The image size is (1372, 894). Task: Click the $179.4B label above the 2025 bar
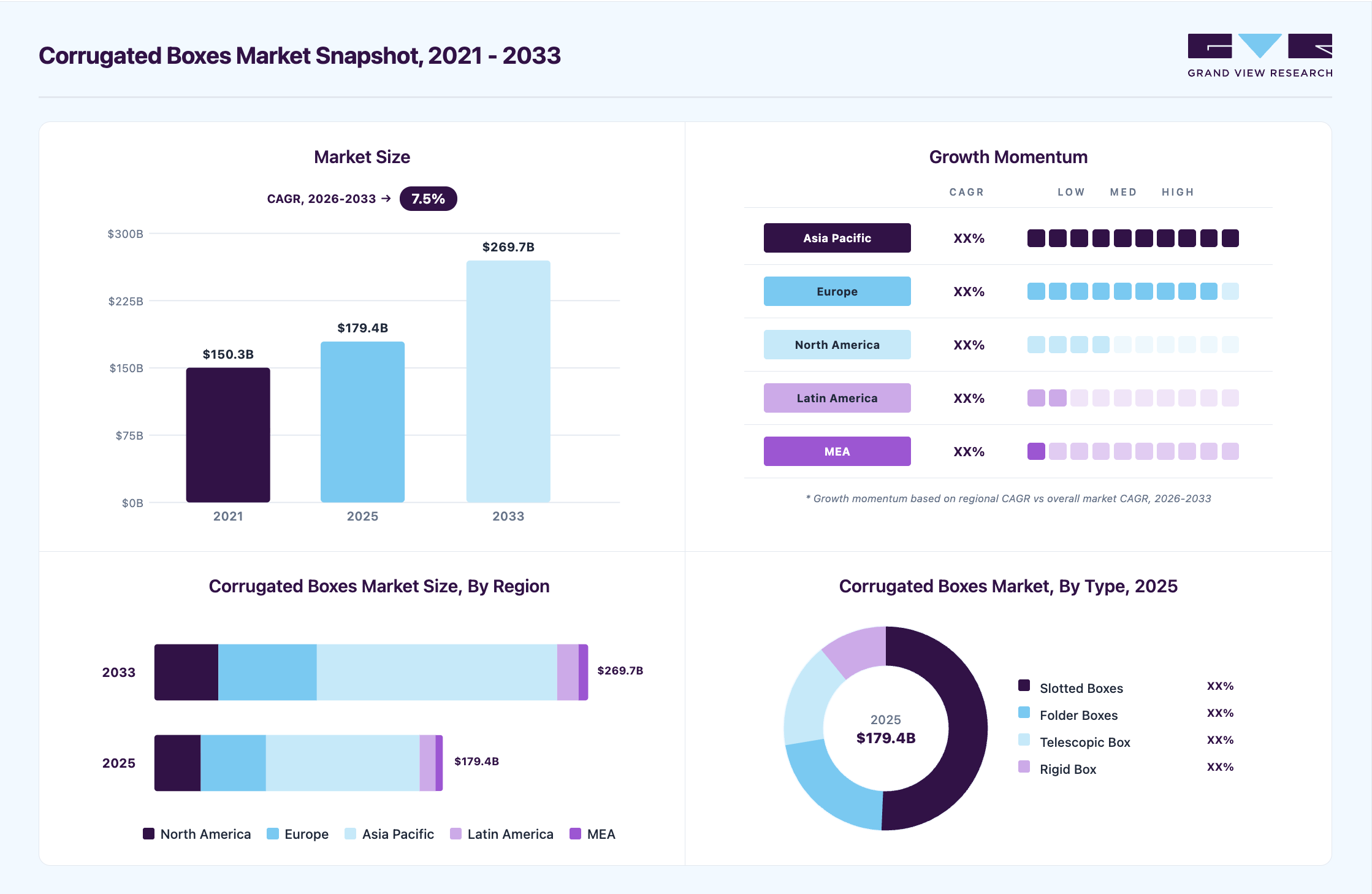[362, 328]
